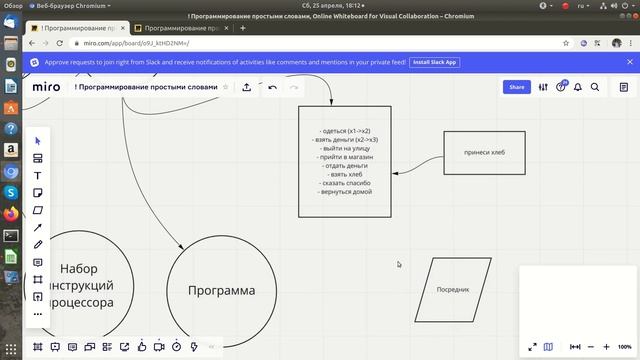Screen dimensions: 640x360
Task: Dismiss the Slack notification banner
Action: [630, 62]
